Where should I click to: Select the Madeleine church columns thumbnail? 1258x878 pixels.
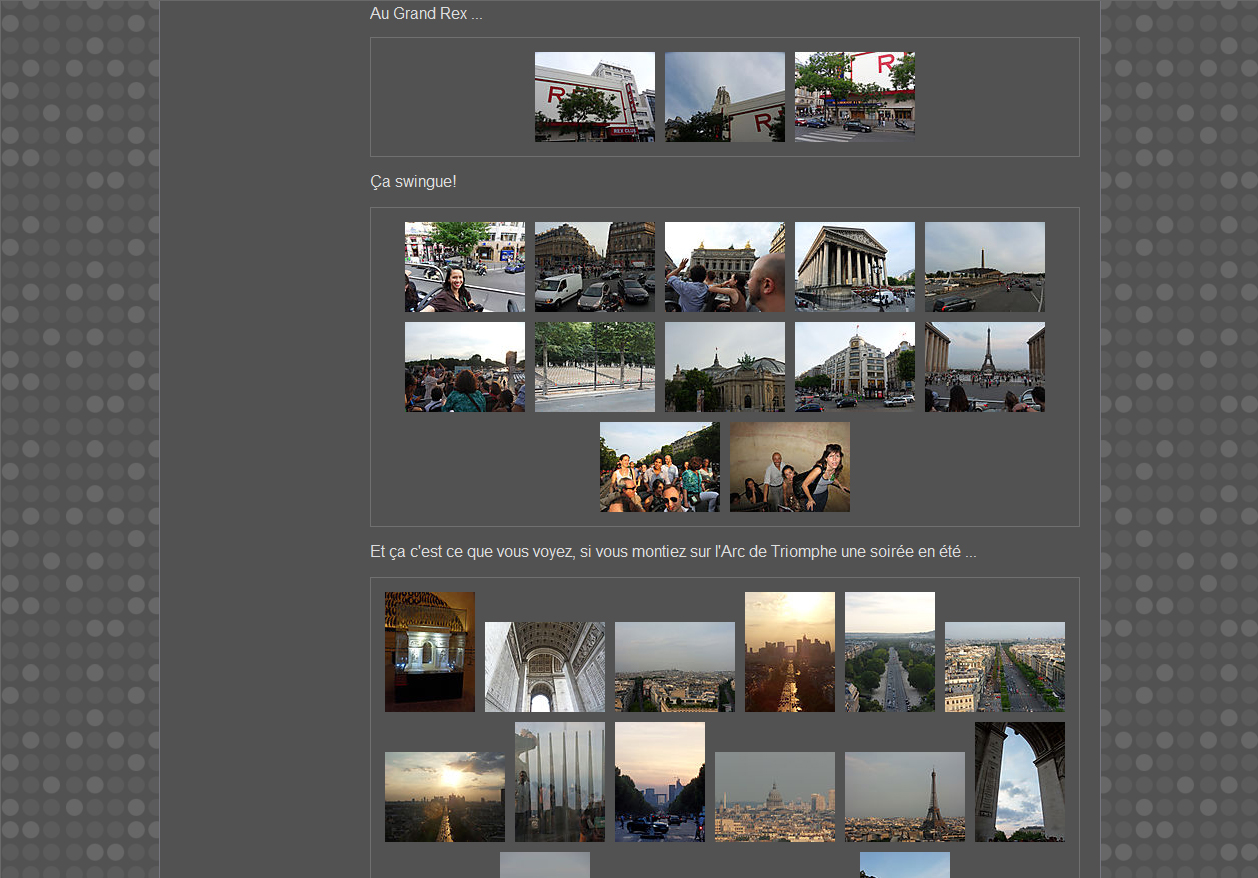coord(854,267)
